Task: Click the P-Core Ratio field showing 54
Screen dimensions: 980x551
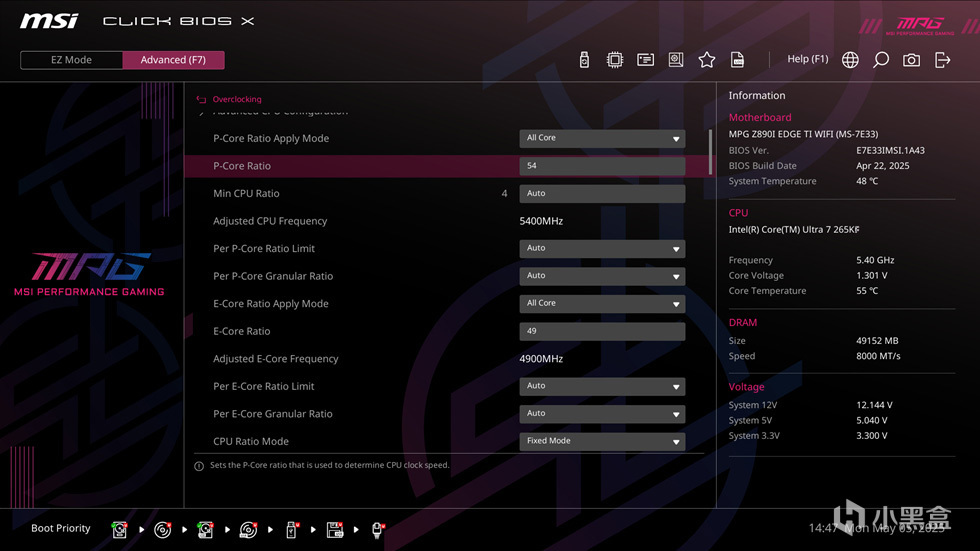Action: 602,166
